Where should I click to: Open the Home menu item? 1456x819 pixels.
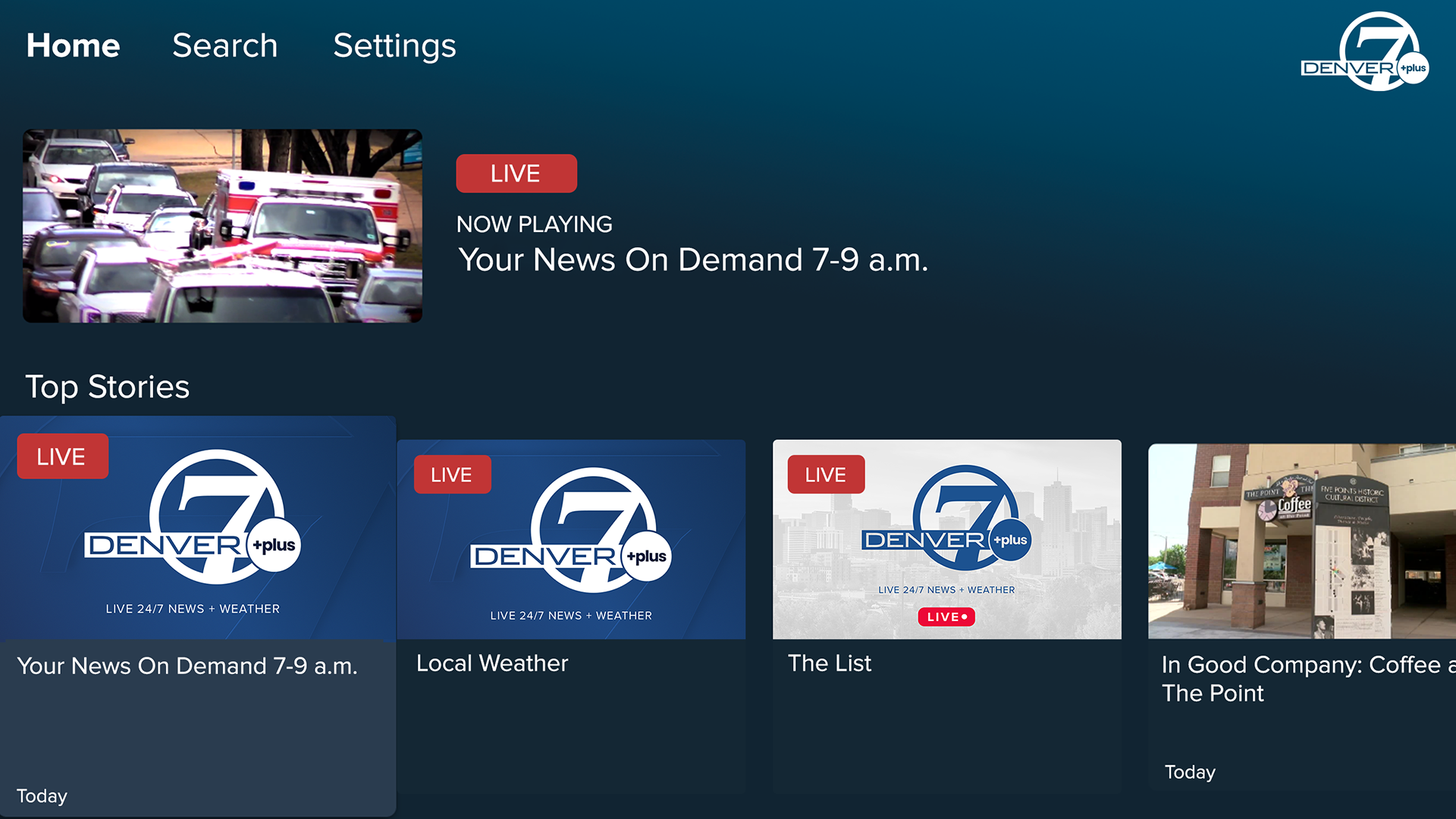pyautogui.click(x=73, y=45)
